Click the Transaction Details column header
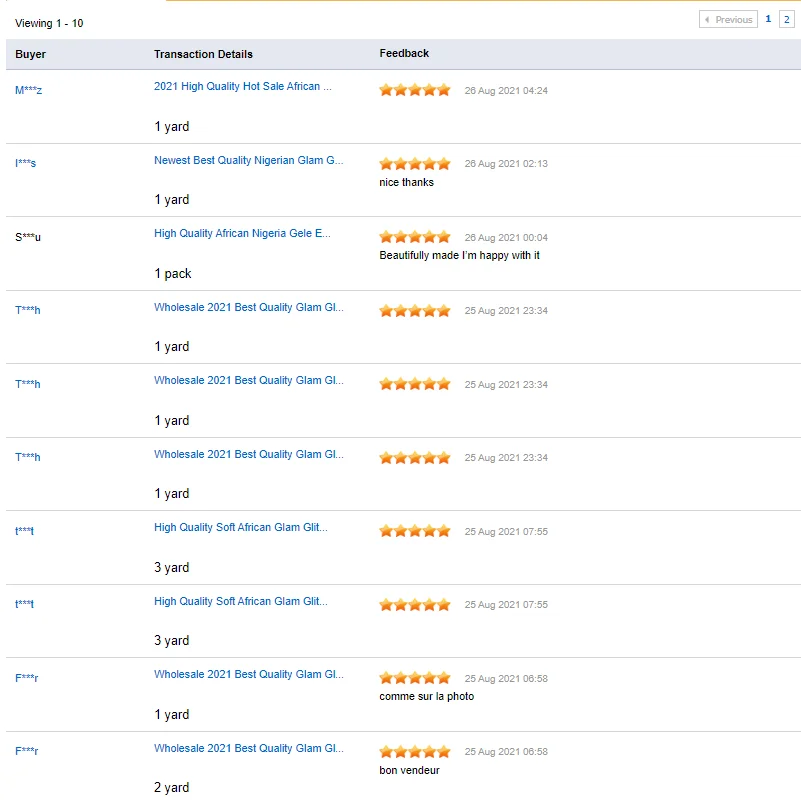Image resolution: width=801 pixels, height=800 pixels. click(203, 54)
